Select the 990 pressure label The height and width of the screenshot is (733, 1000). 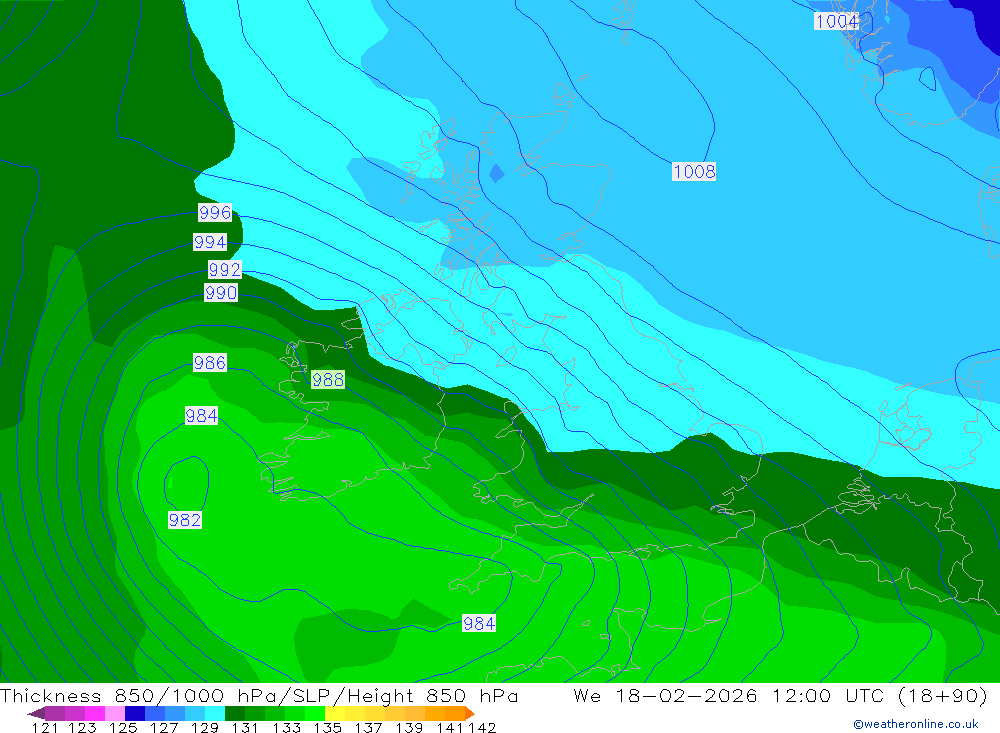point(221,293)
